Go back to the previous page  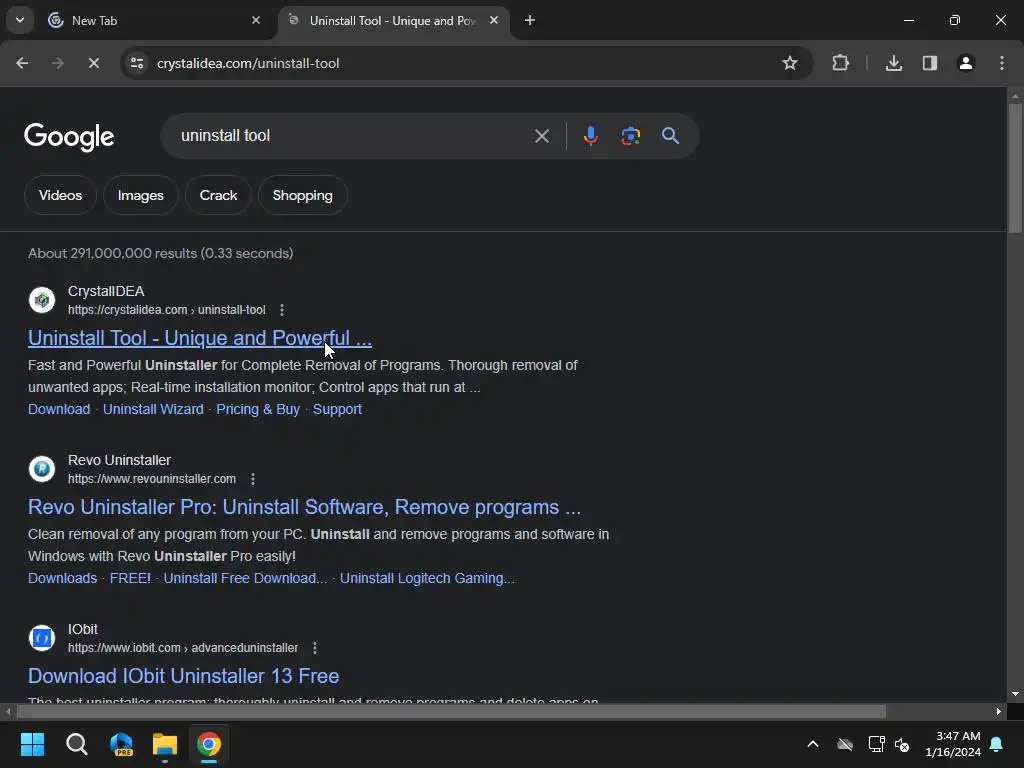[22, 63]
